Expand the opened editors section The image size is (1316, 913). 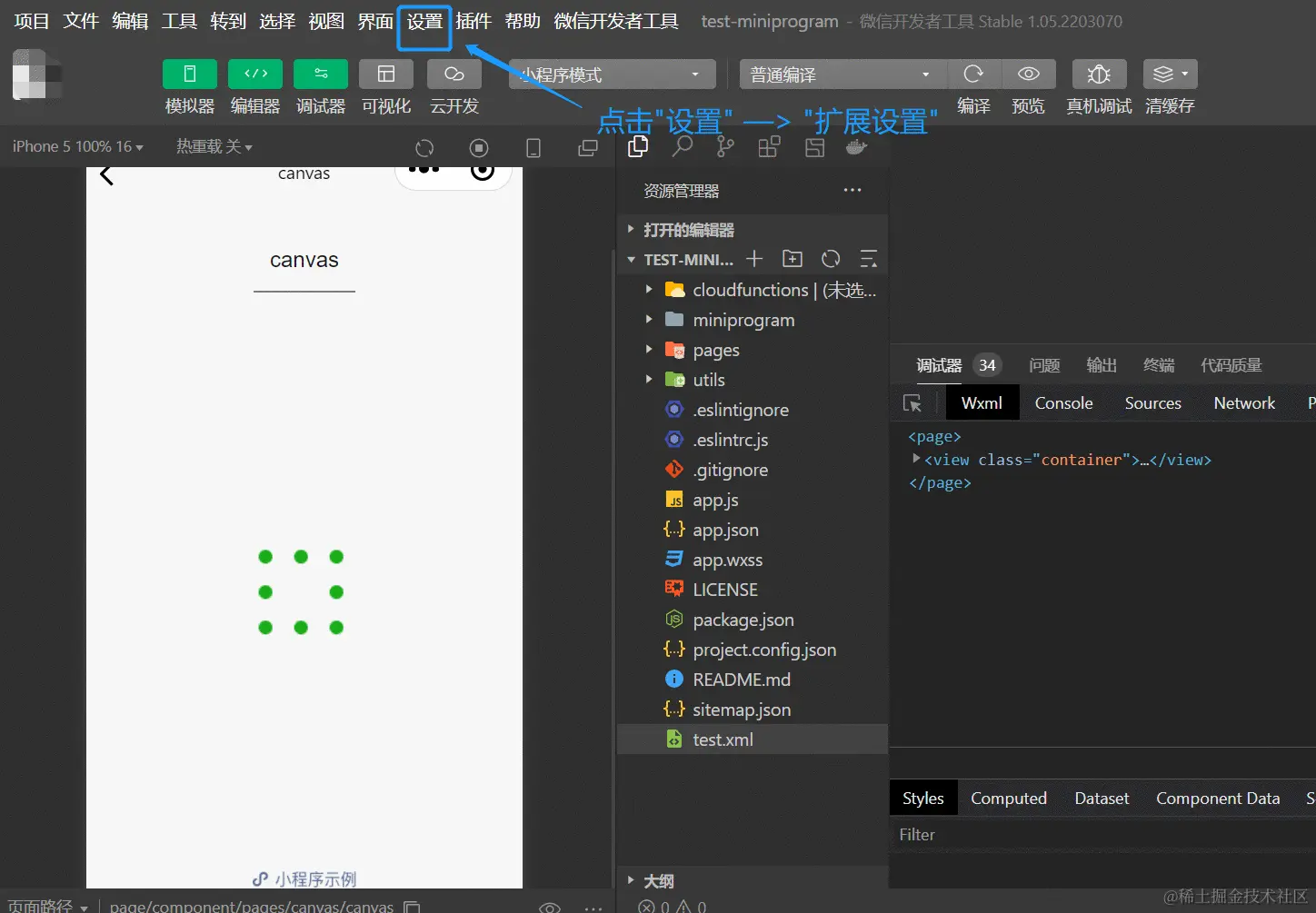[753, 230]
